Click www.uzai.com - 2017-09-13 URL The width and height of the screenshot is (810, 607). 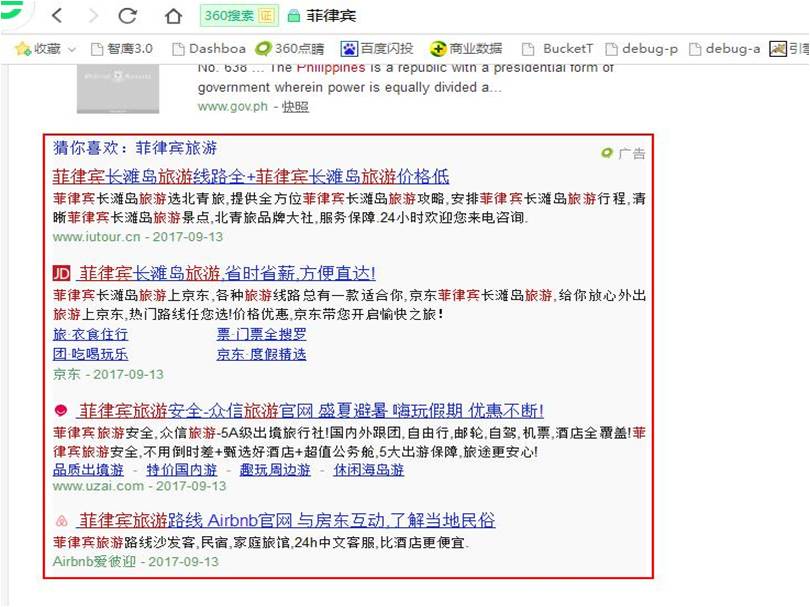pos(139,486)
